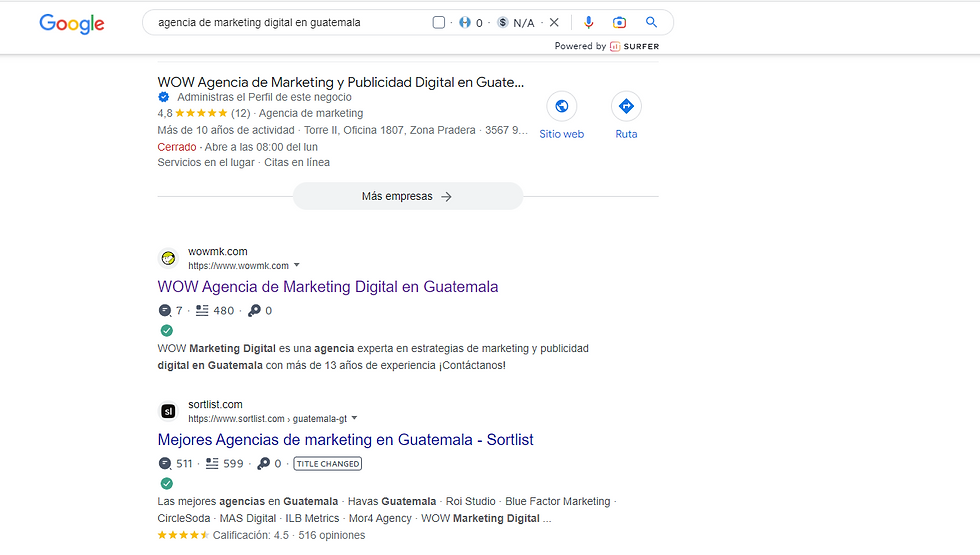Expand the wowmk.com URL dropdown arrow
980x555 pixels.
click(x=297, y=265)
